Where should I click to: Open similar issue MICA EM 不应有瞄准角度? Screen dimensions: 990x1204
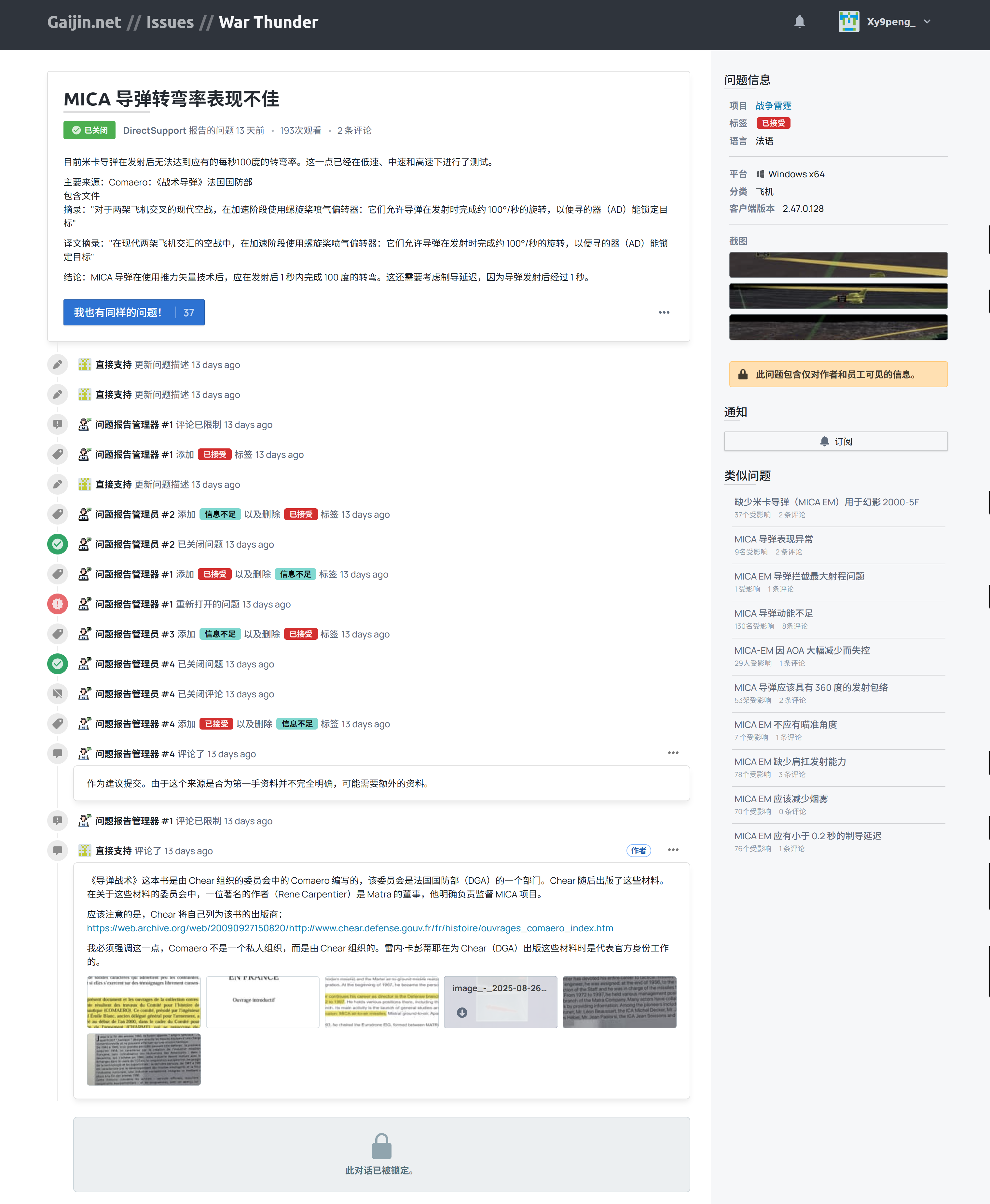[x=785, y=724]
